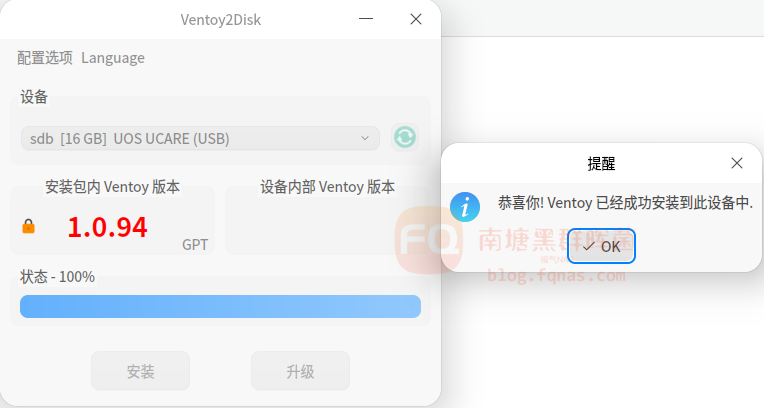Minimize the Ventoy2Disk window
The height and width of the screenshot is (408, 764).
click(366, 19)
